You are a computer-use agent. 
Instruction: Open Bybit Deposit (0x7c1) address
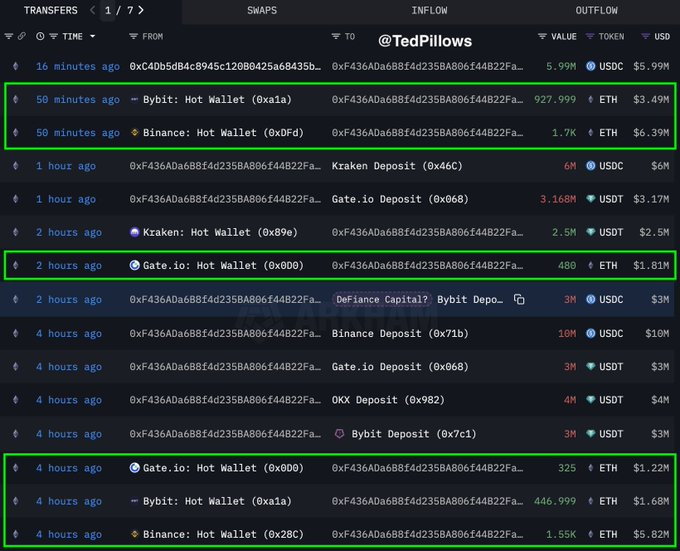414,434
